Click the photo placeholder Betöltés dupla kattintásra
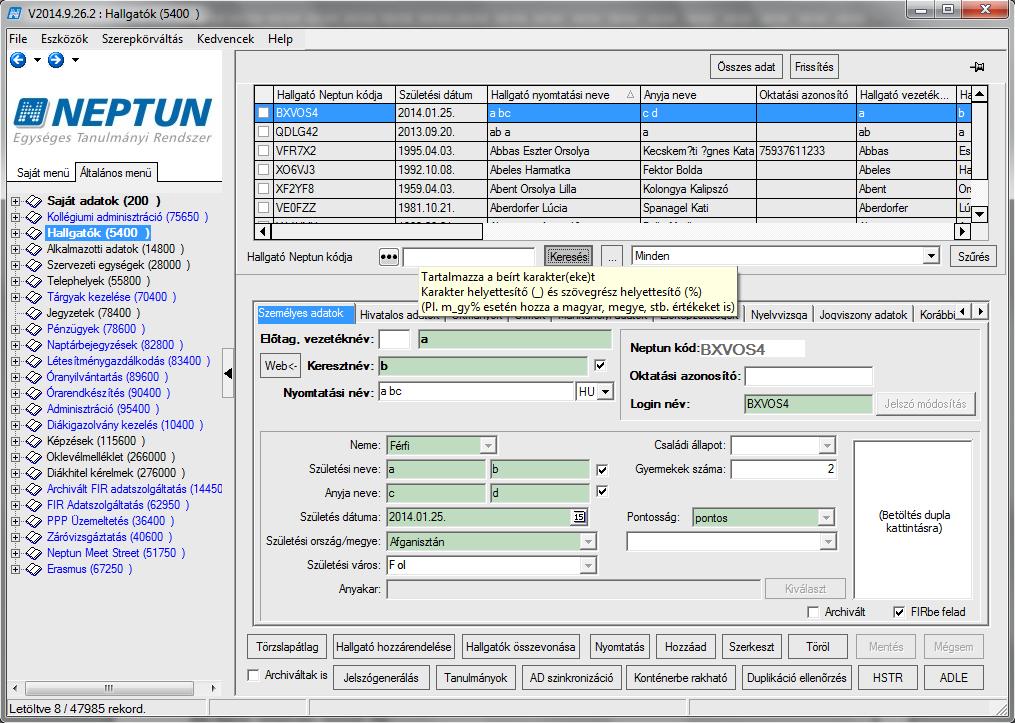 pos(913,520)
